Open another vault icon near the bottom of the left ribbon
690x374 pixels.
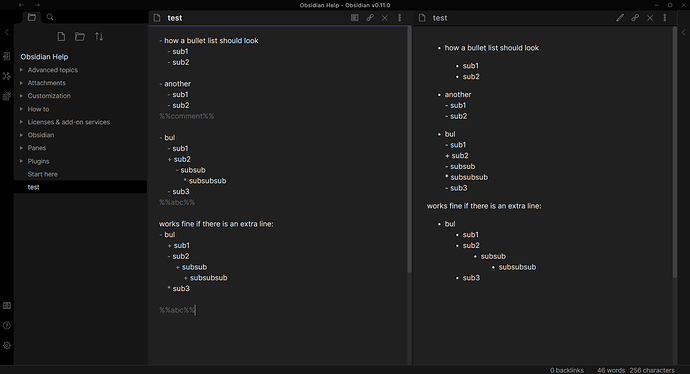click(7, 306)
